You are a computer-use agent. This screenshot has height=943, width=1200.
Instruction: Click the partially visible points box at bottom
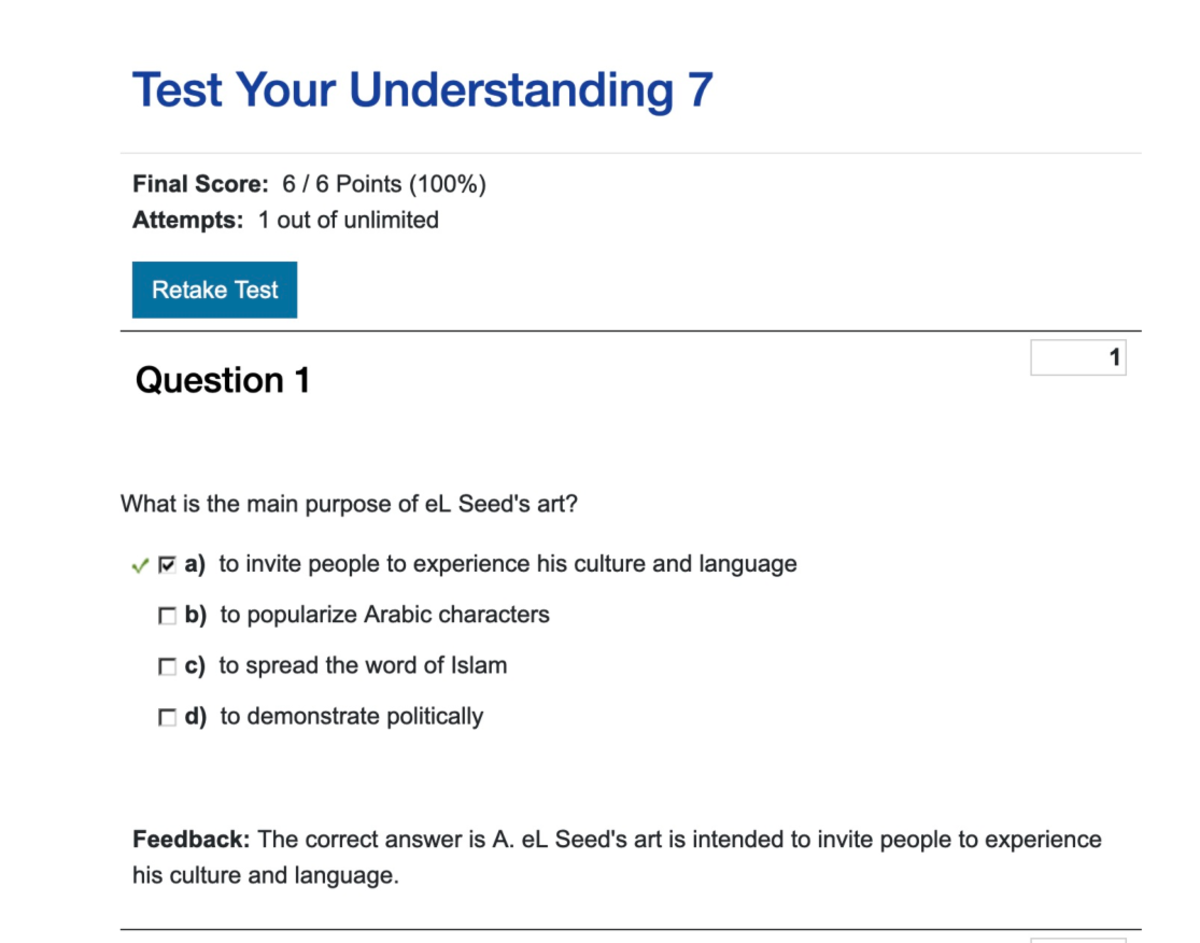pyautogui.click(x=1077, y=939)
